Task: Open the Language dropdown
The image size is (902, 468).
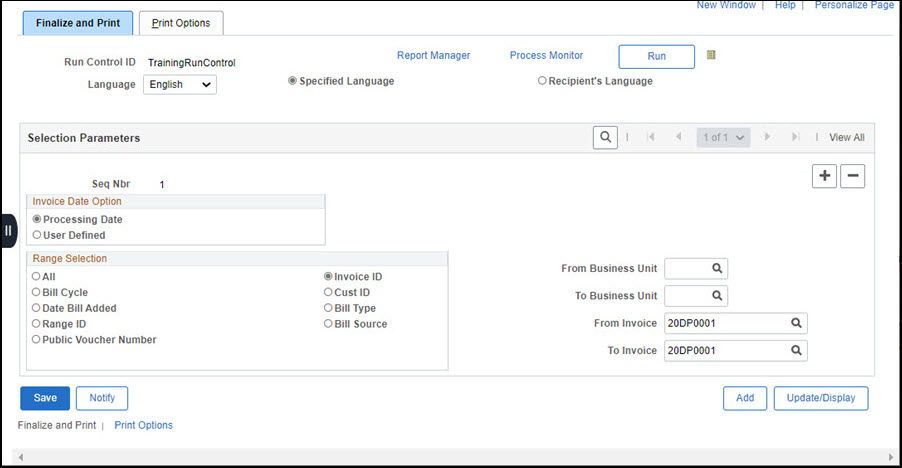Action: [x=180, y=85]
